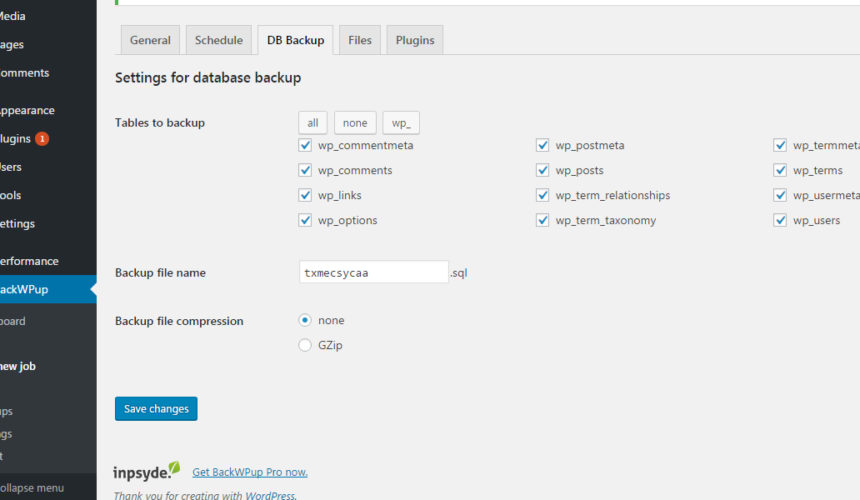
Task: Click the 'wp_' prefix button
Action: [401, 123]
